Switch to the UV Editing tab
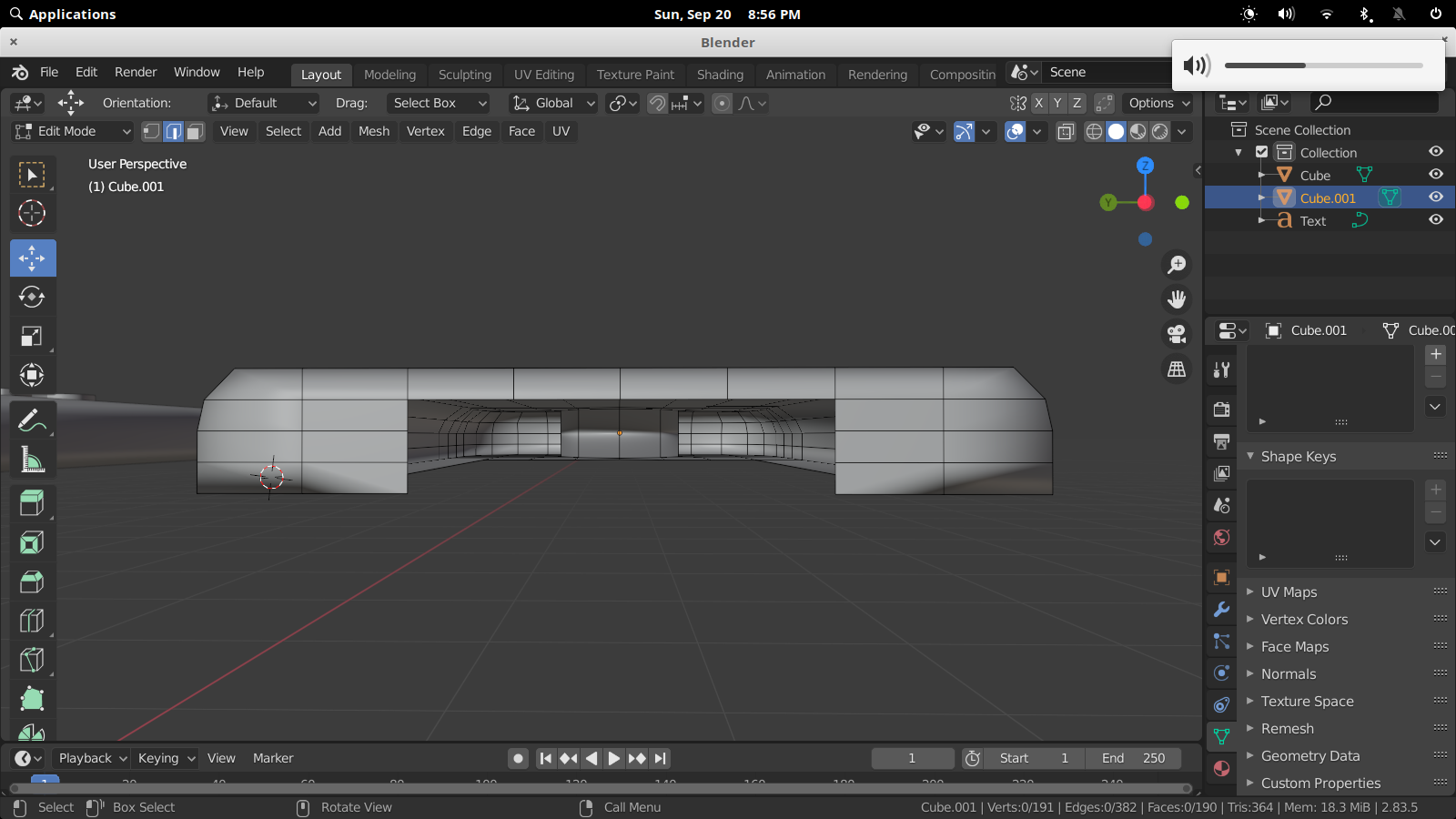This screenshot has width=1456, height=819. [x=544, y=75]
